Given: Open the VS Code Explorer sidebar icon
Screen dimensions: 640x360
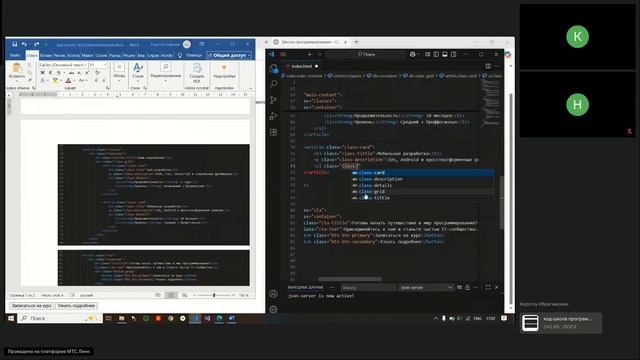Looking at the screenshot, I should pyautogui.click(x=273, y=69).
